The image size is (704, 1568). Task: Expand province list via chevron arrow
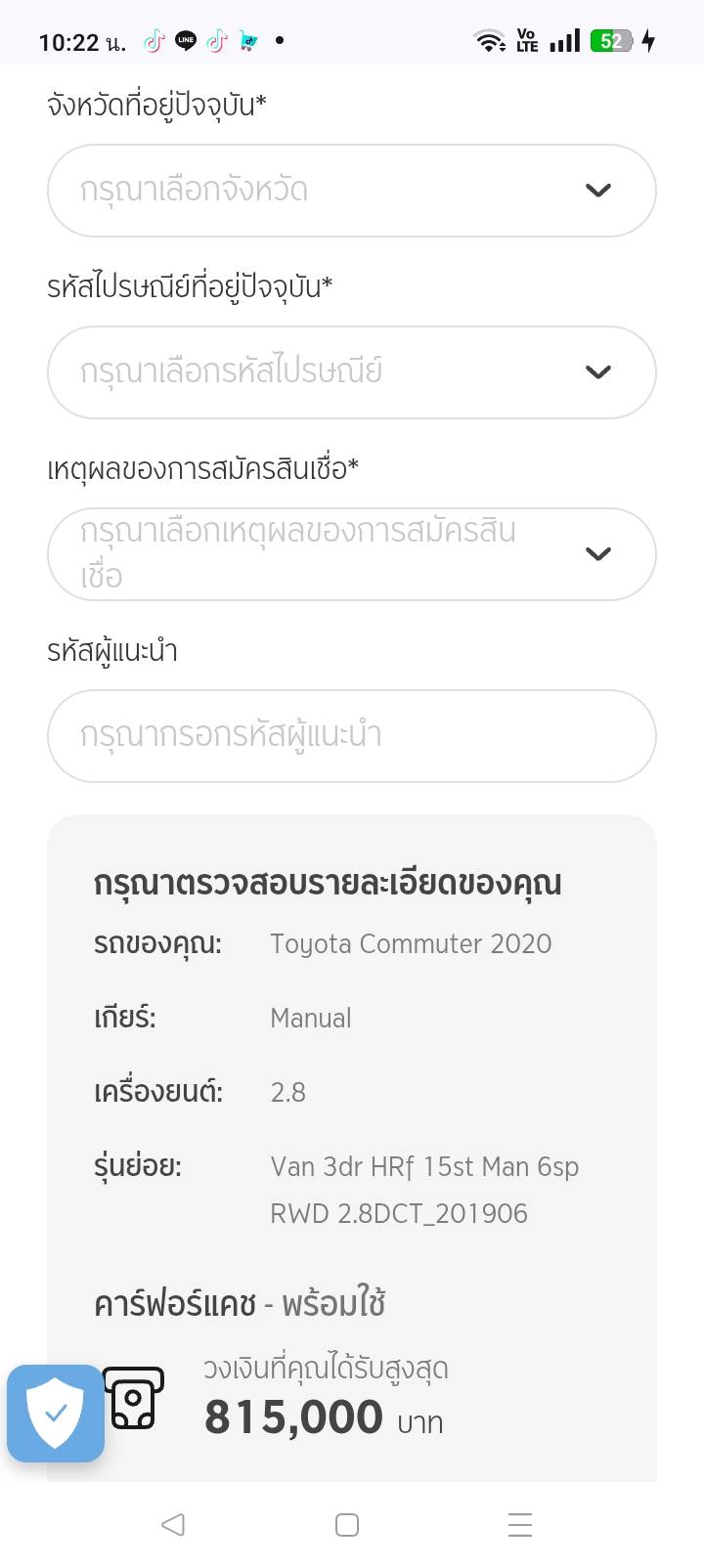(x=598, y=191)
